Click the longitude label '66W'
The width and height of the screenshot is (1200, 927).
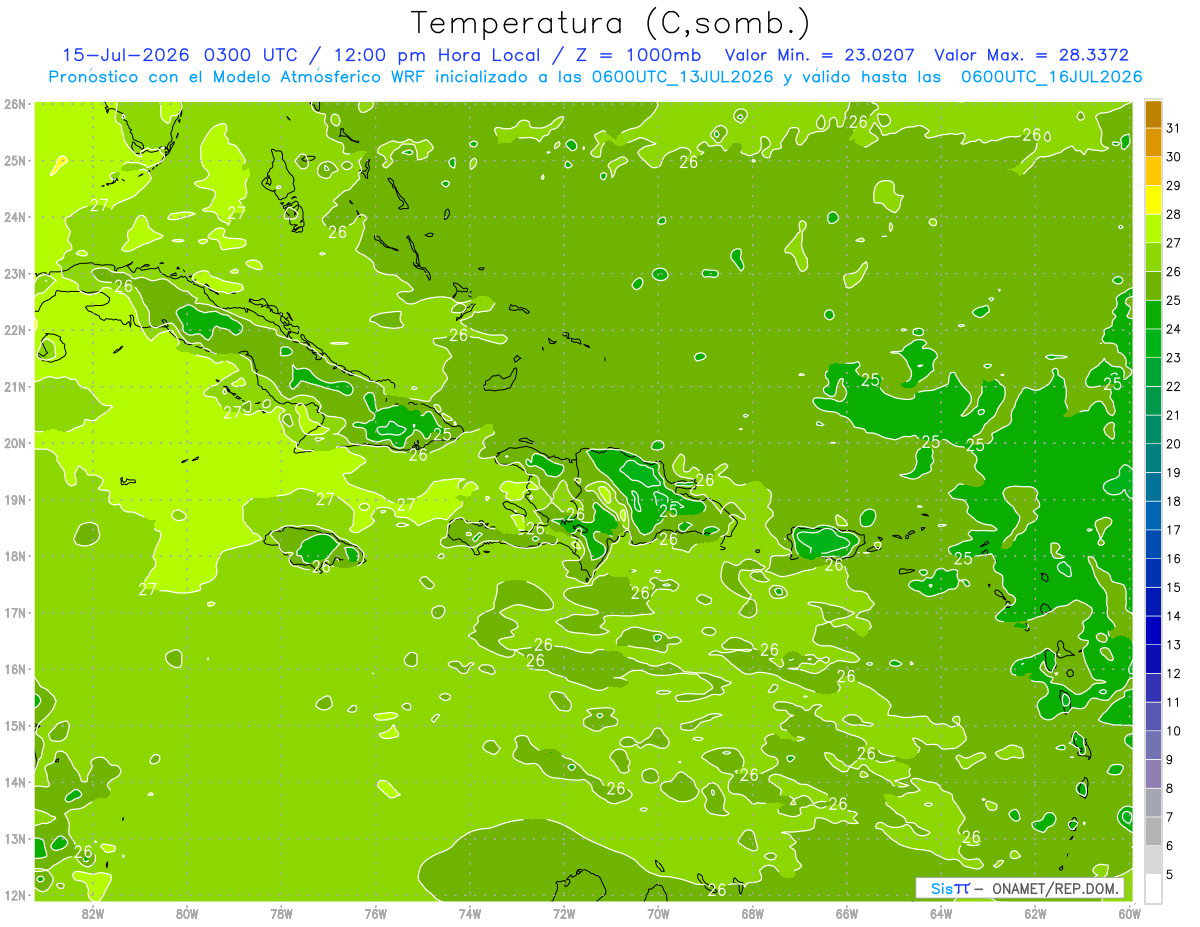tap(846, 913)
